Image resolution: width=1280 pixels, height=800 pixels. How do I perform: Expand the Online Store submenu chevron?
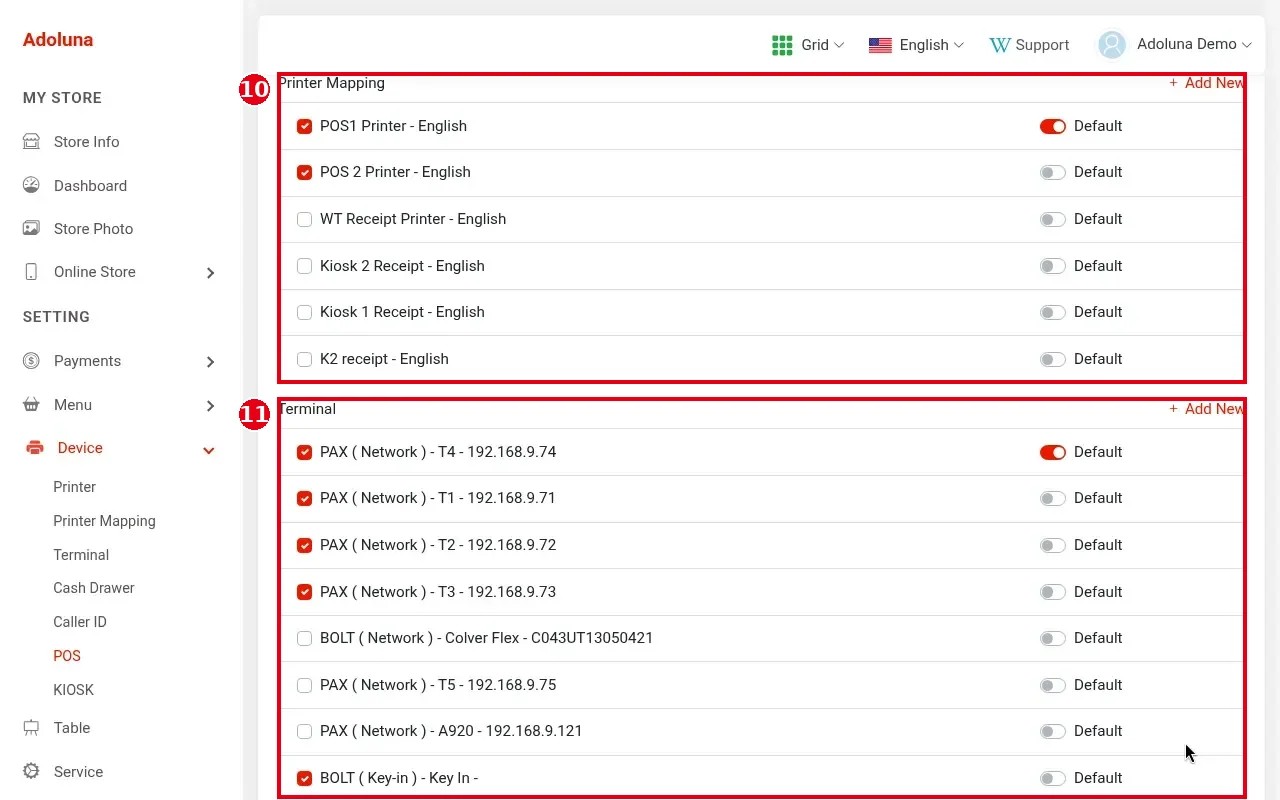[210, 273]
